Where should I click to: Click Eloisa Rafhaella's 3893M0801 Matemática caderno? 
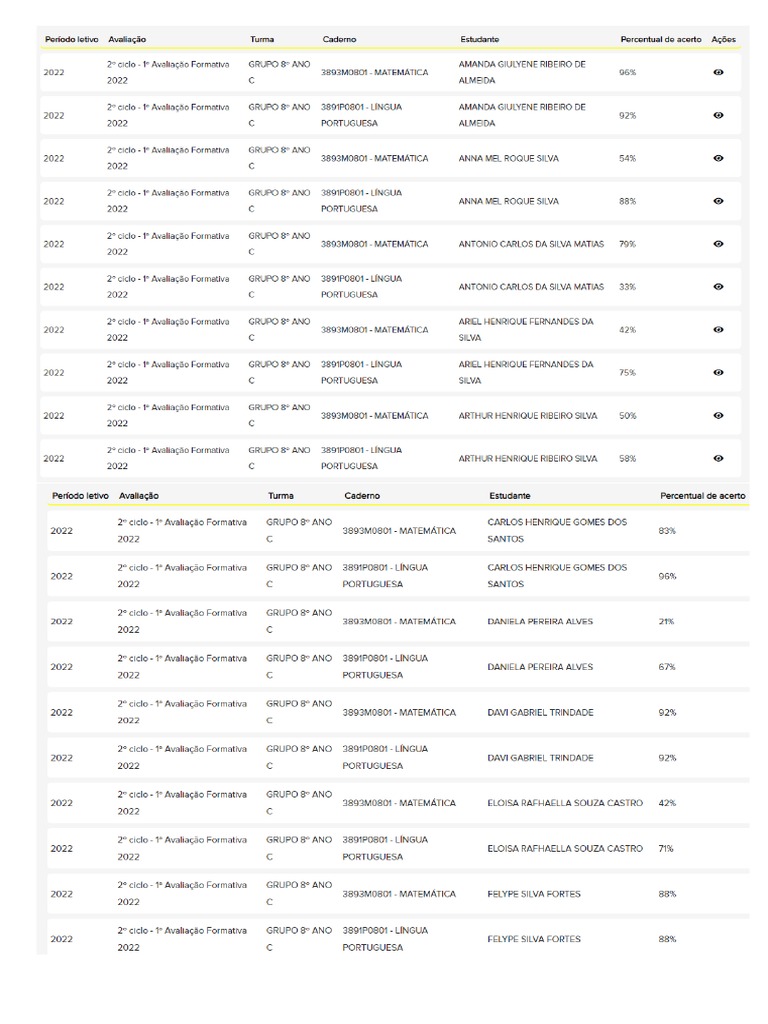pyautogui.click(x=398, y=803)
